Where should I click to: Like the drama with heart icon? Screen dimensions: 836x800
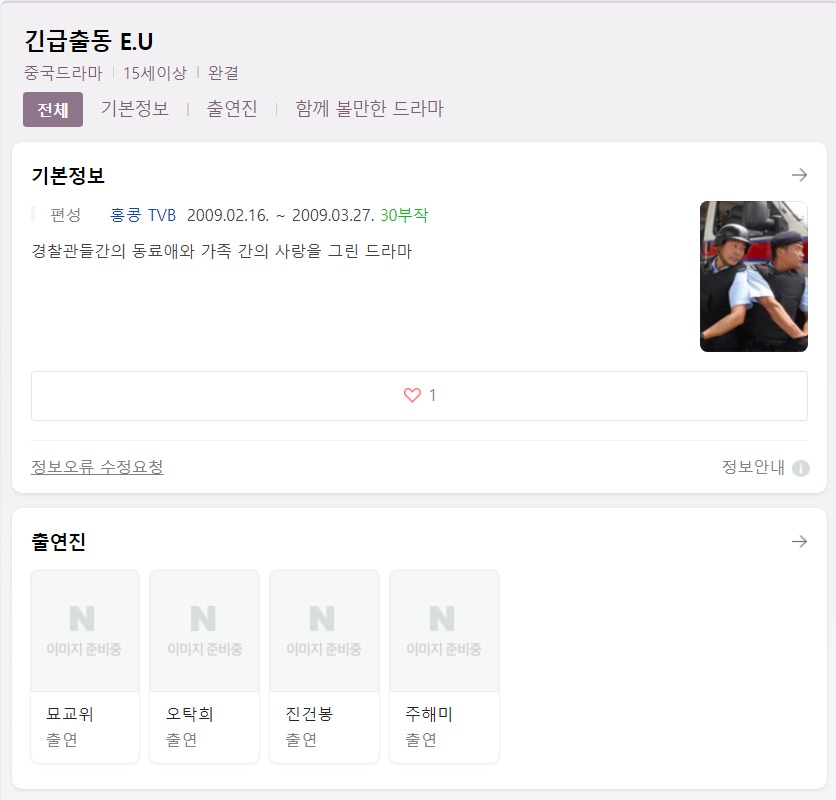[x=412, y=395]
